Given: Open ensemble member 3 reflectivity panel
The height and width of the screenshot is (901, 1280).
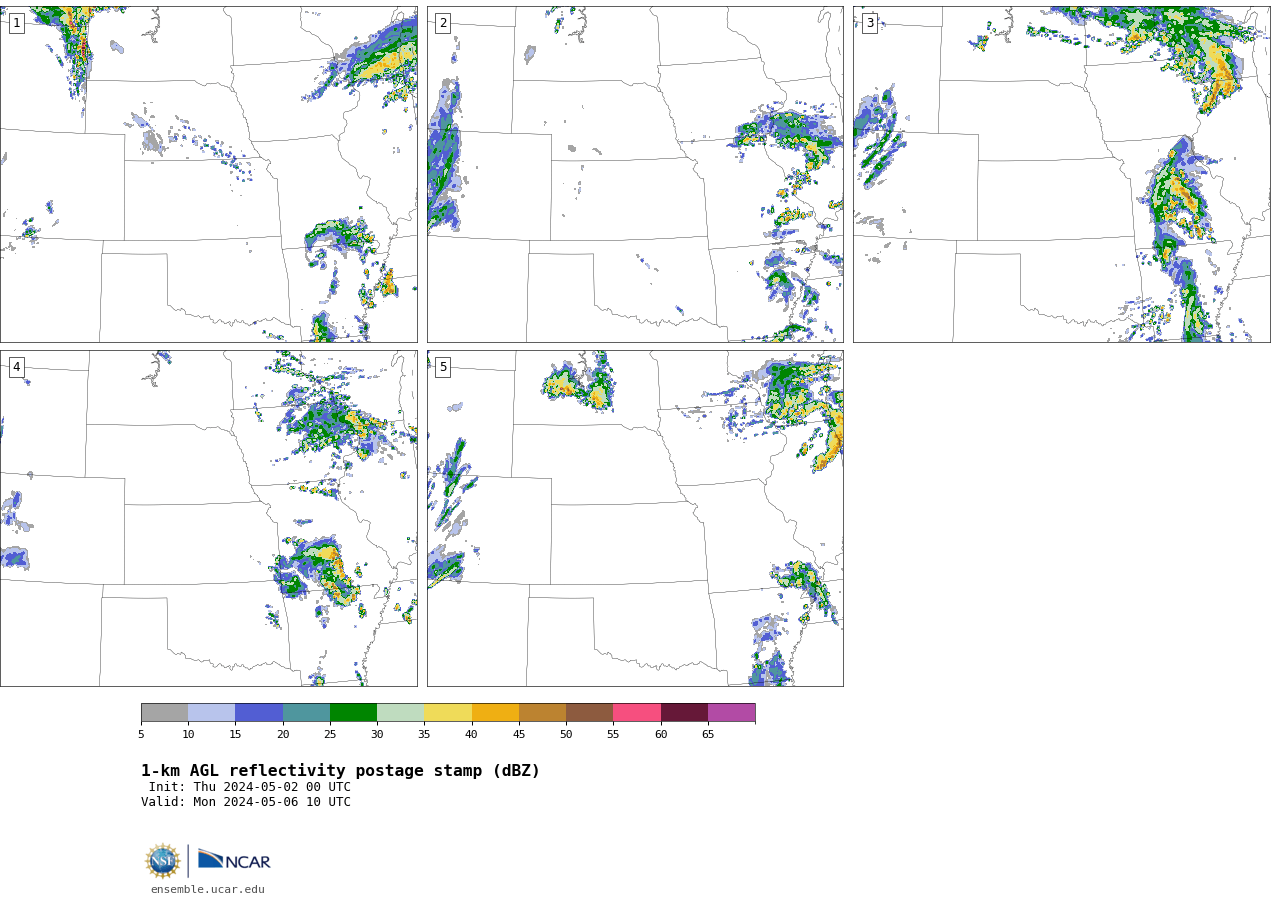Looking at the screenshot, I should click(x=1061, y=174).
